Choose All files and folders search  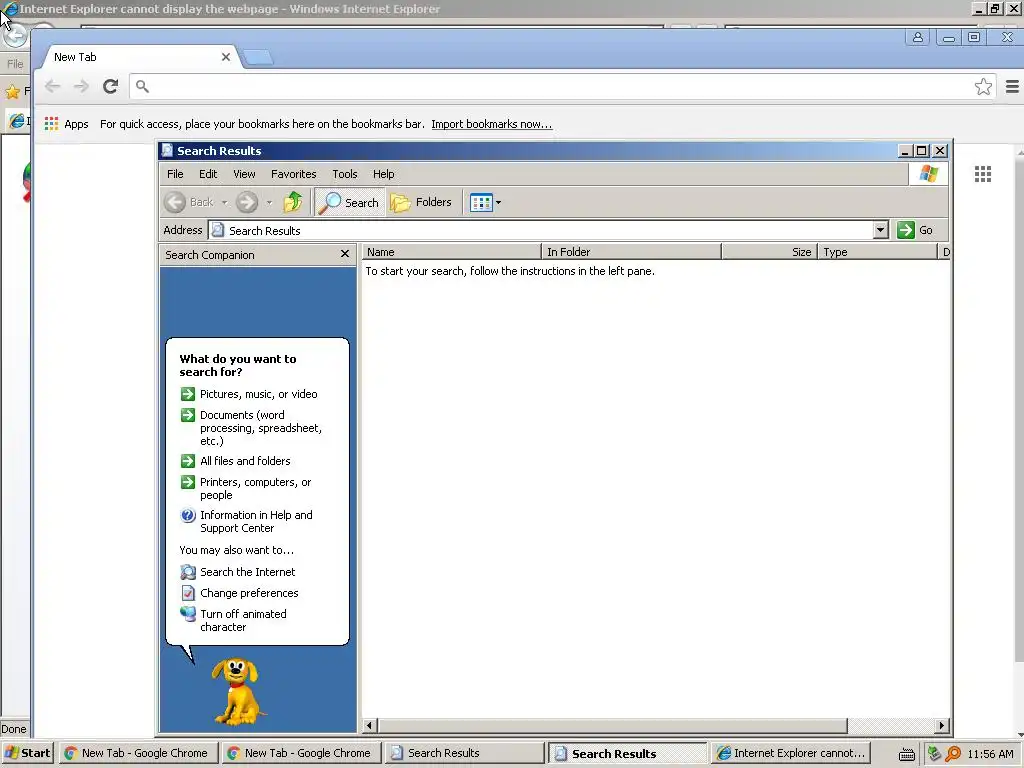point(235,461)
